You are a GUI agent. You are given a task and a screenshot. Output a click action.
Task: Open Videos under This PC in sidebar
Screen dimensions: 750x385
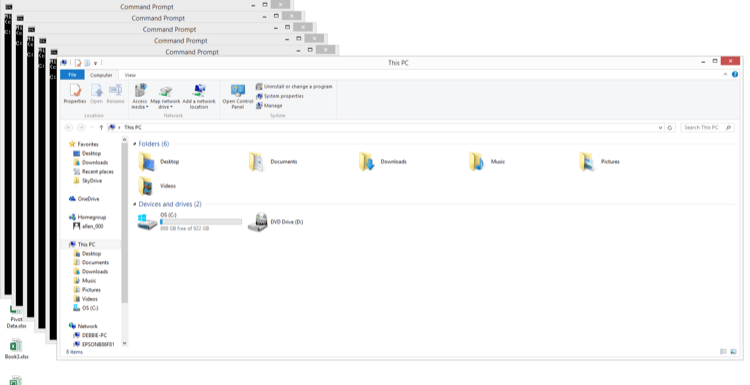click(86, 299)
